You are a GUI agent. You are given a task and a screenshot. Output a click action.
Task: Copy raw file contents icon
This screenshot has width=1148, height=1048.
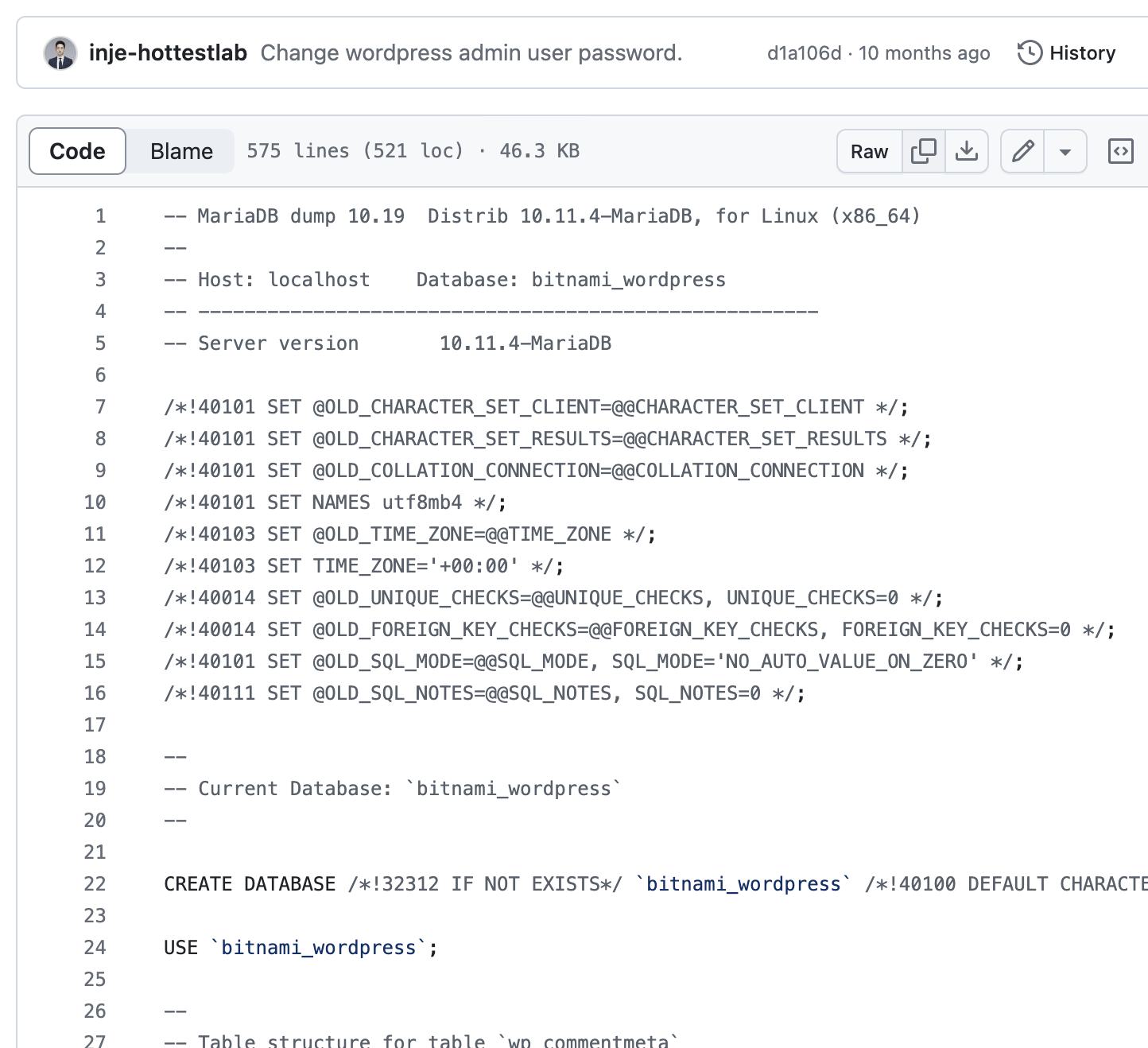(x=923, y=151)
